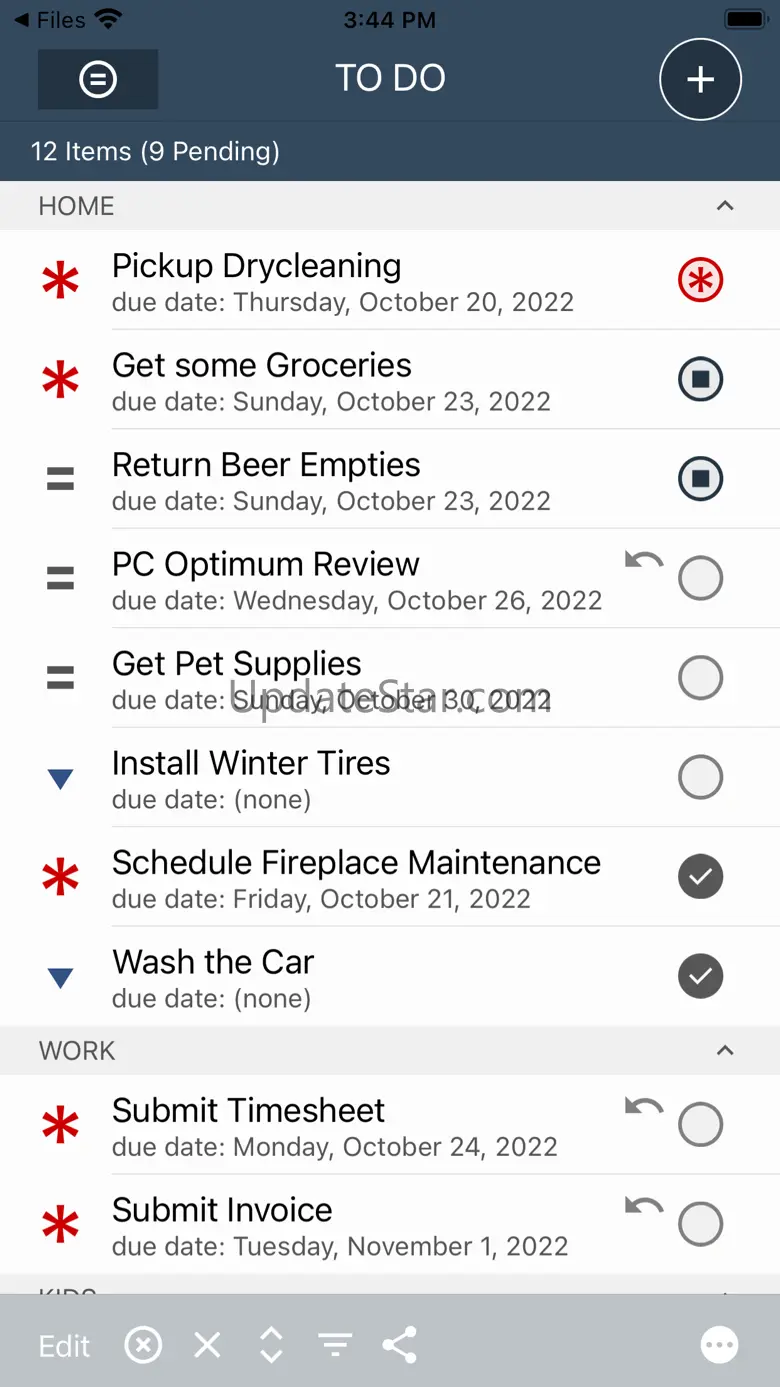This screenshot has height=1387, width=780.
Task: Collapse the HOME section
Action: (725, 206)
